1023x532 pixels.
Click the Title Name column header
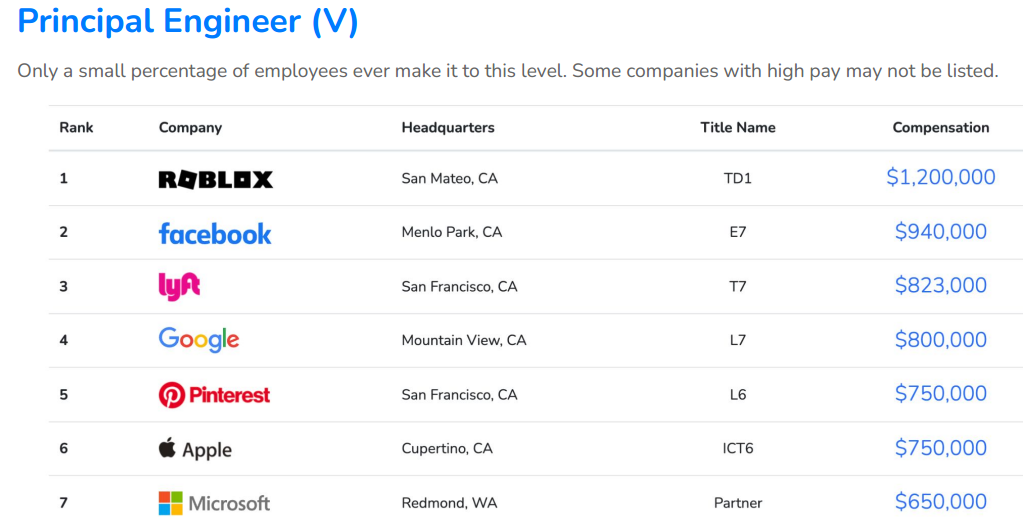tap(738, 127)
